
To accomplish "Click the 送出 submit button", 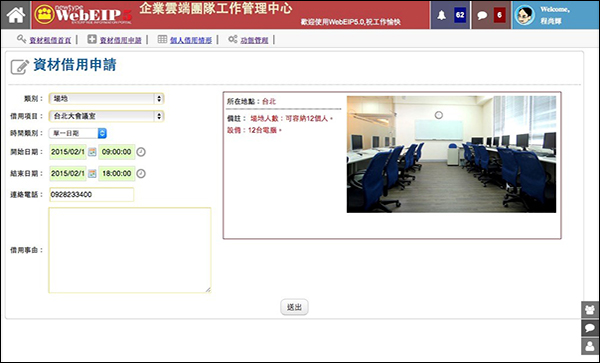I will click(x=294, y=307).
